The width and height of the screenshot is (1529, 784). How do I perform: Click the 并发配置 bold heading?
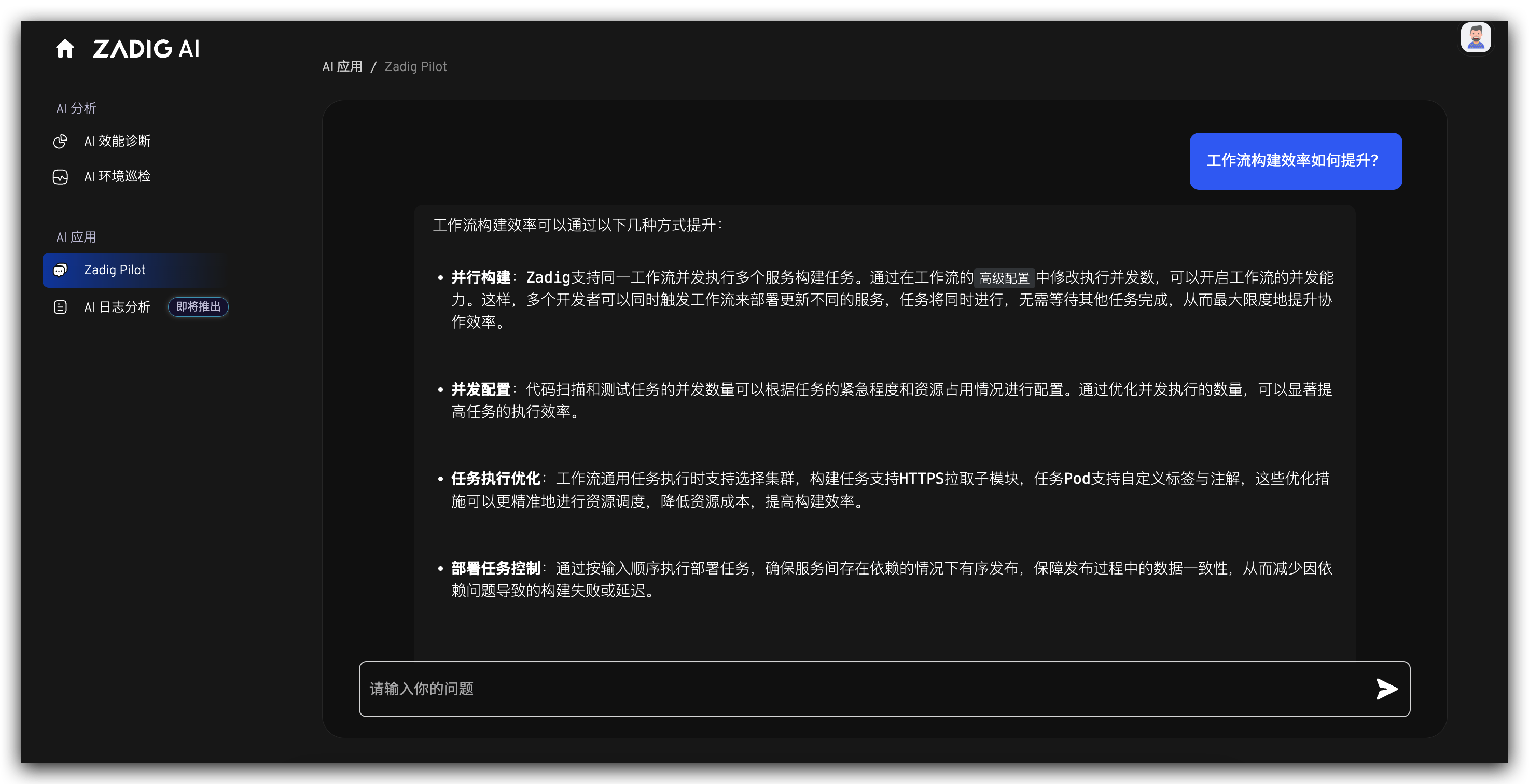pos(481,390)
